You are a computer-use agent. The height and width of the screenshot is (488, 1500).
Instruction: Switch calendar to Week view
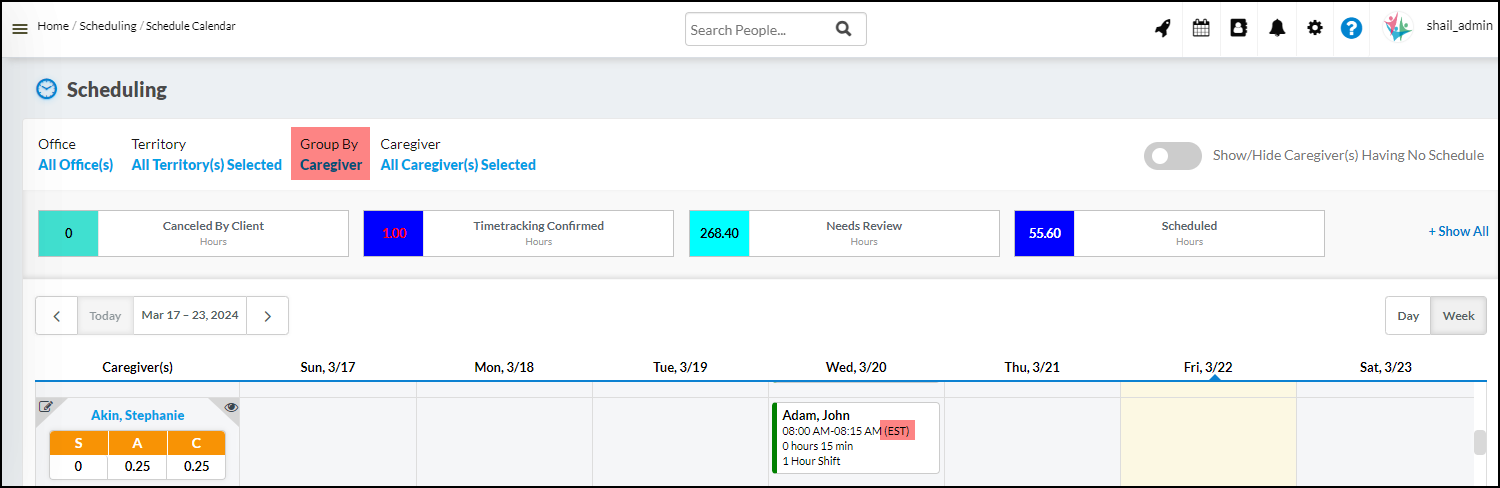click(x=1458, y=316)
